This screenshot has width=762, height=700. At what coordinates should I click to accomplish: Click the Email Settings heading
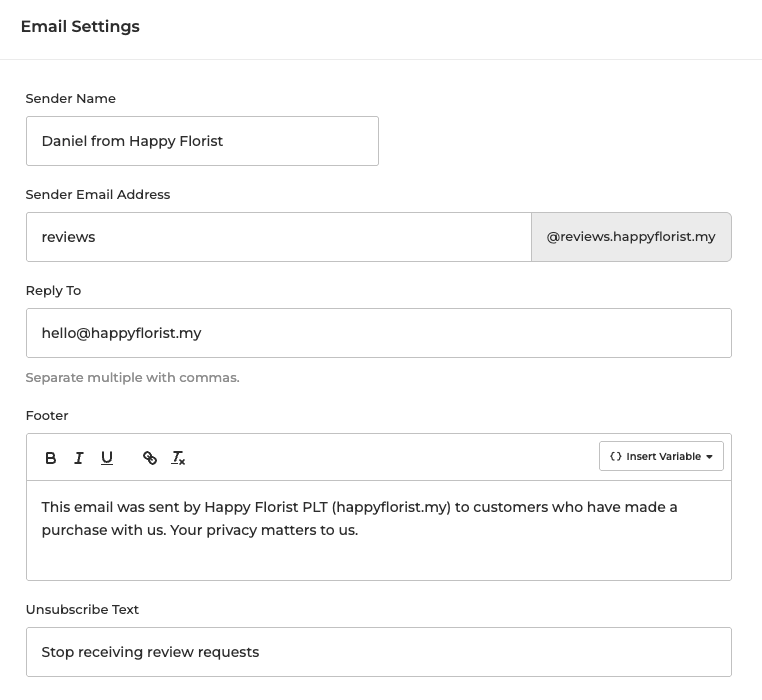(x=80, y=27)
